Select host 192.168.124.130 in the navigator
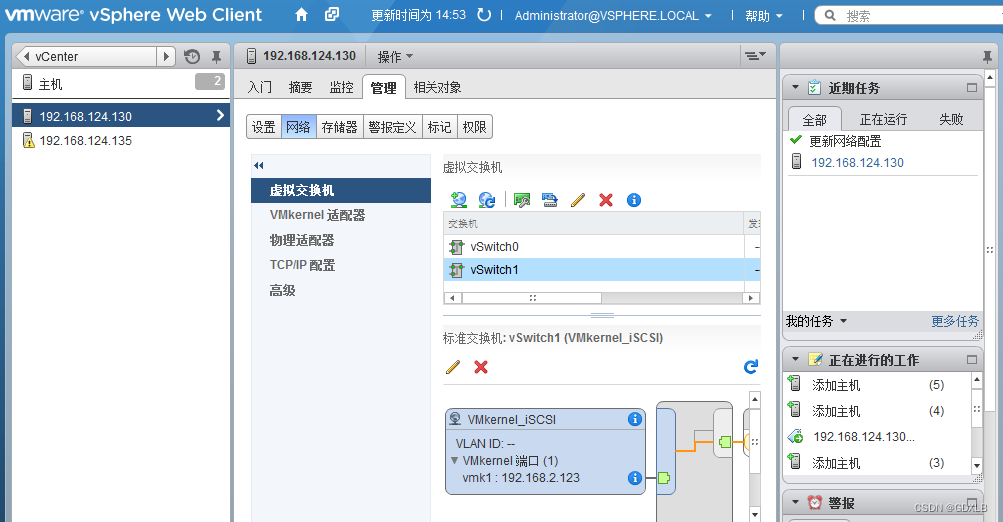 point(121,116)
